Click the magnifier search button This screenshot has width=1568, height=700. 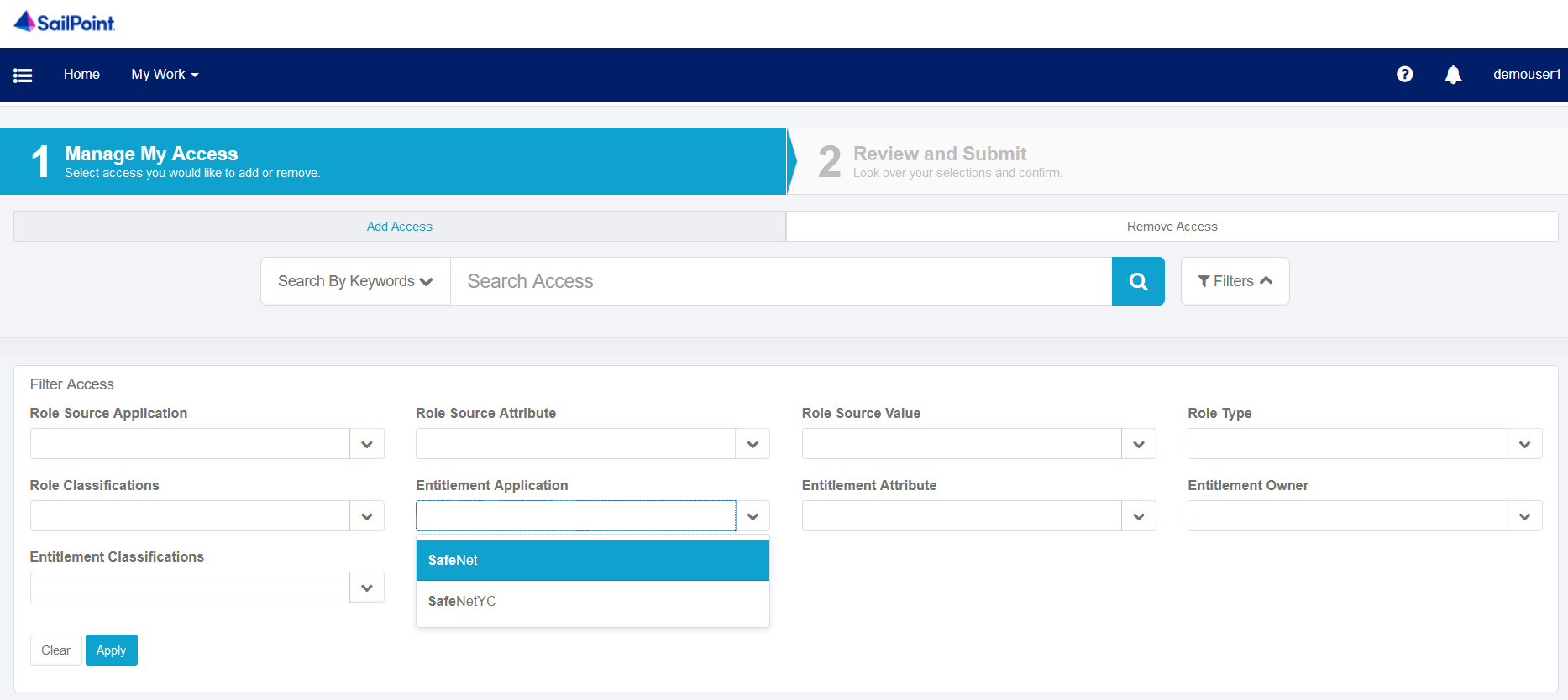coord(1138,281)
